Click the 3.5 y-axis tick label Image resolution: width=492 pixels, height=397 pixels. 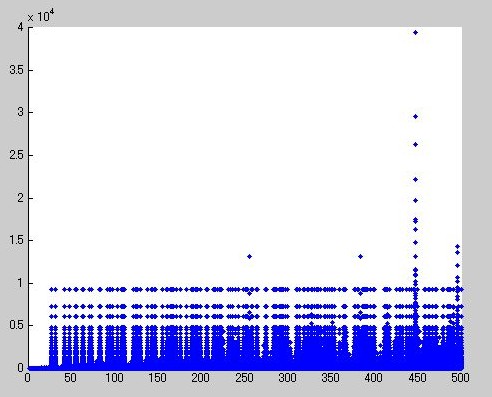[x=17, y=70]
